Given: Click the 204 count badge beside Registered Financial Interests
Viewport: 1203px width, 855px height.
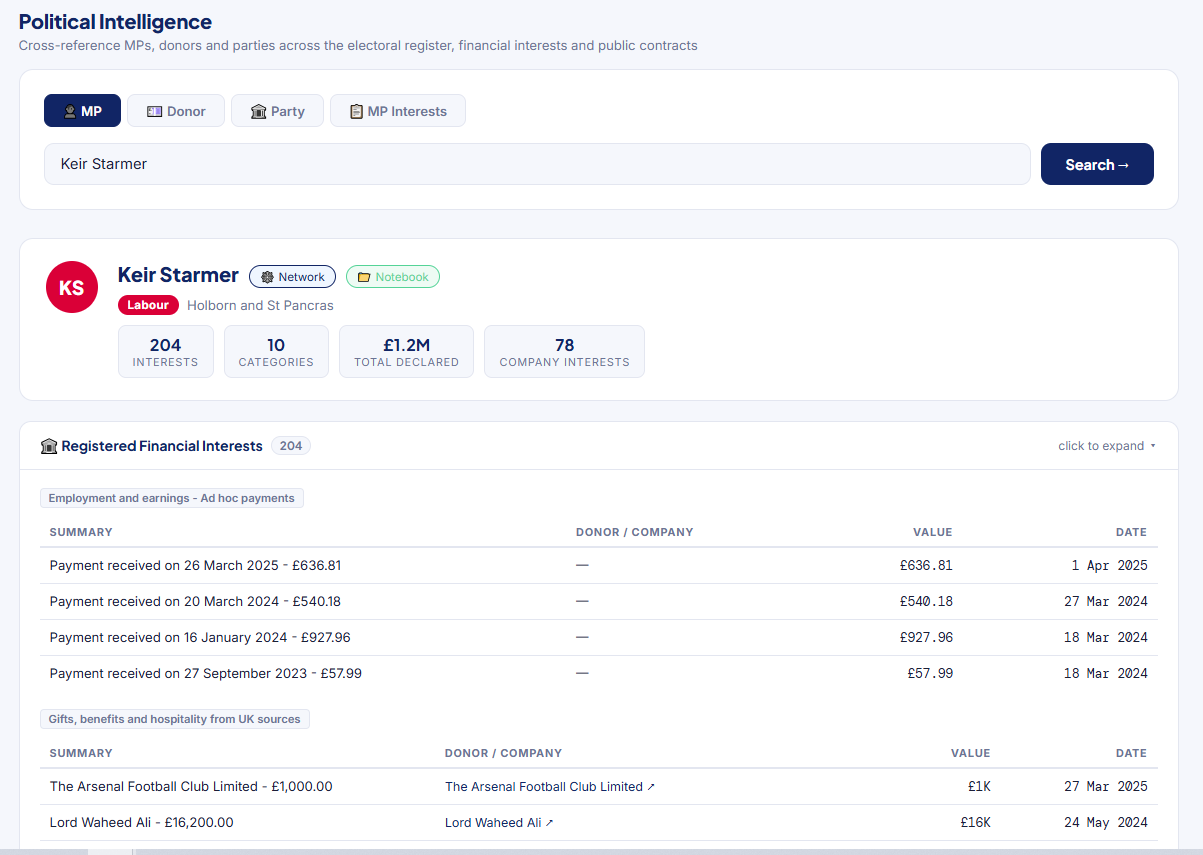Looking at the screenshot, I should pyautogui.click(x=291, y=446).
